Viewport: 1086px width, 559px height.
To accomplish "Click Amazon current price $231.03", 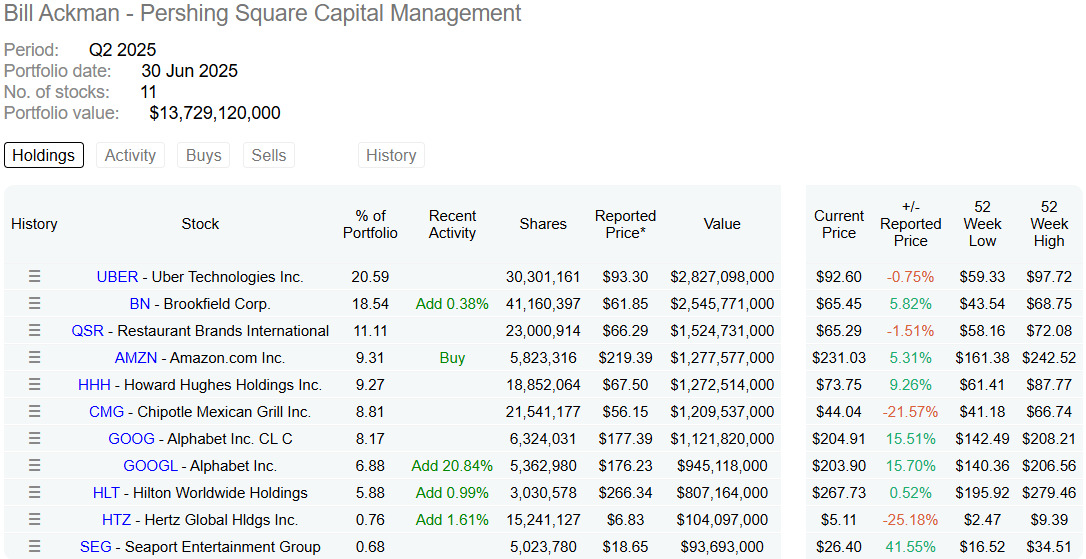I will [x=839, y=358].
